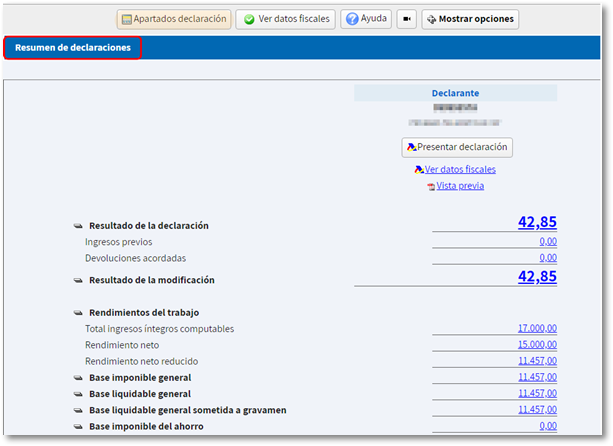Collapse the Rendimientos del trabajo section
The height and width of the screenshot is (446, 613).
click(78, 312)
